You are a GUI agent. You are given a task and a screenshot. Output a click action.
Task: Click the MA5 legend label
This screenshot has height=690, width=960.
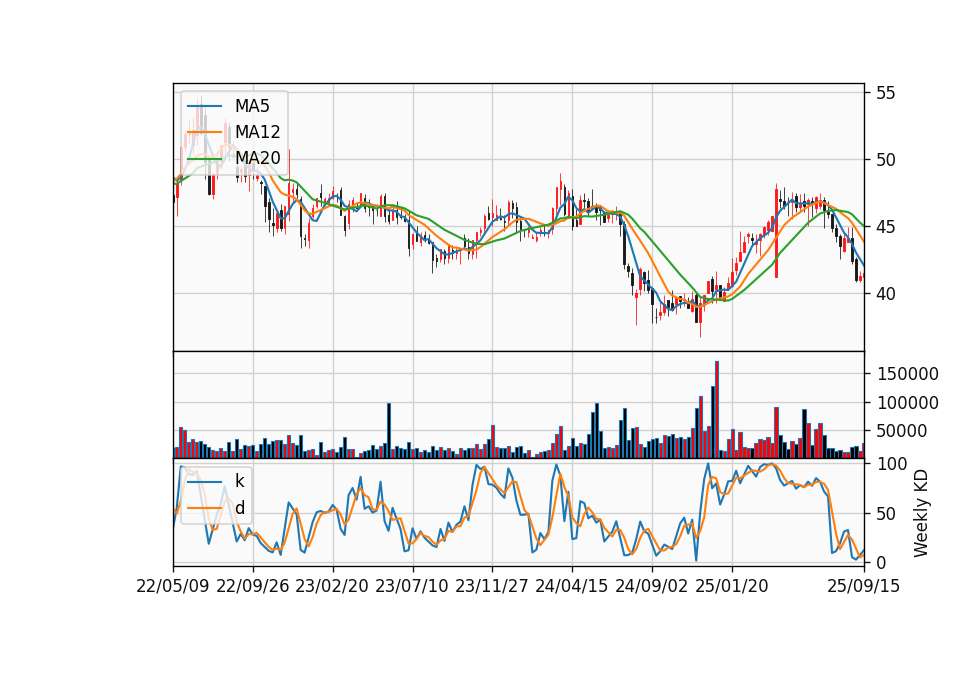tap(252, 106)
